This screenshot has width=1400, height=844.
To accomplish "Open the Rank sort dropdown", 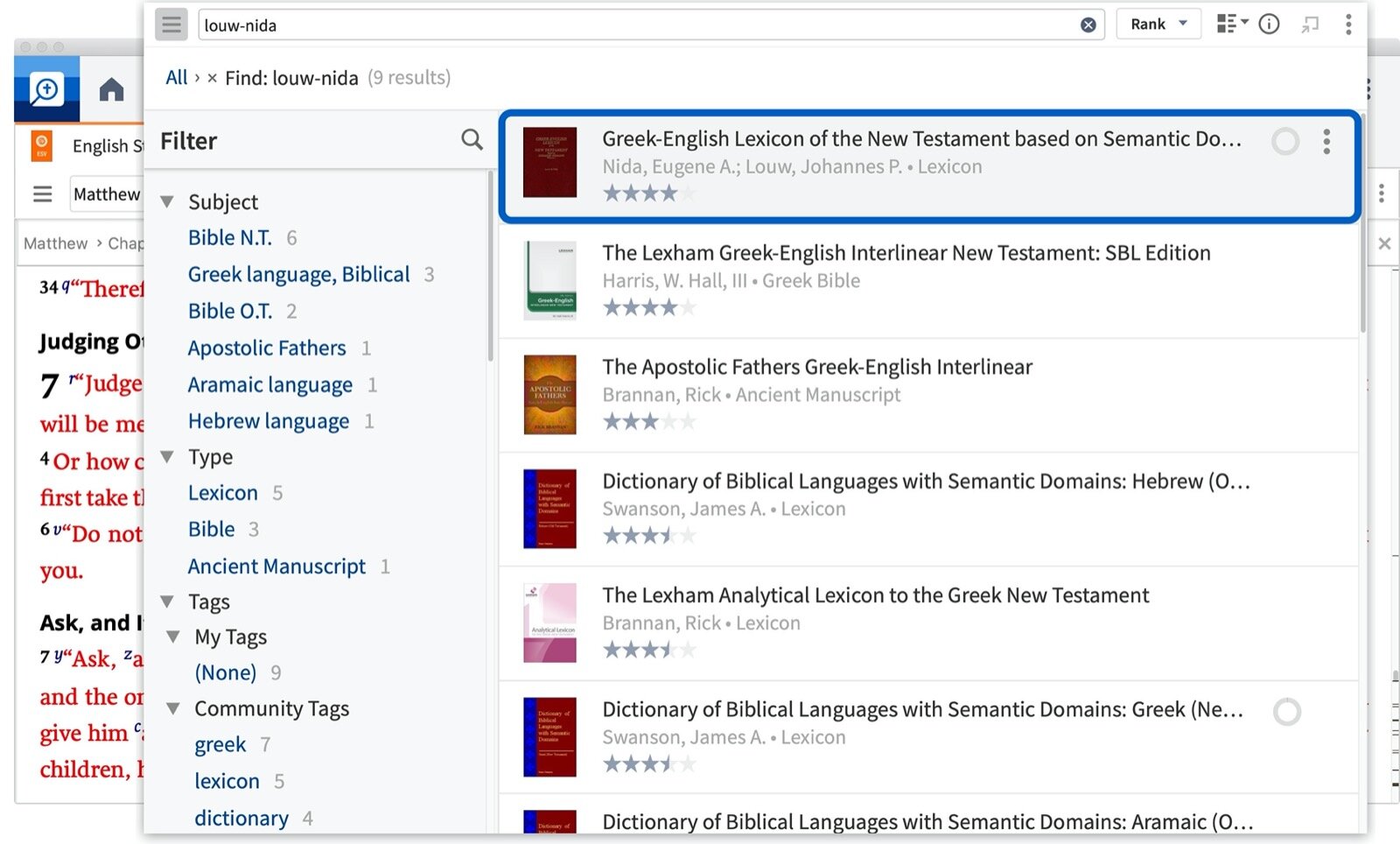I will pos(1158,25).
